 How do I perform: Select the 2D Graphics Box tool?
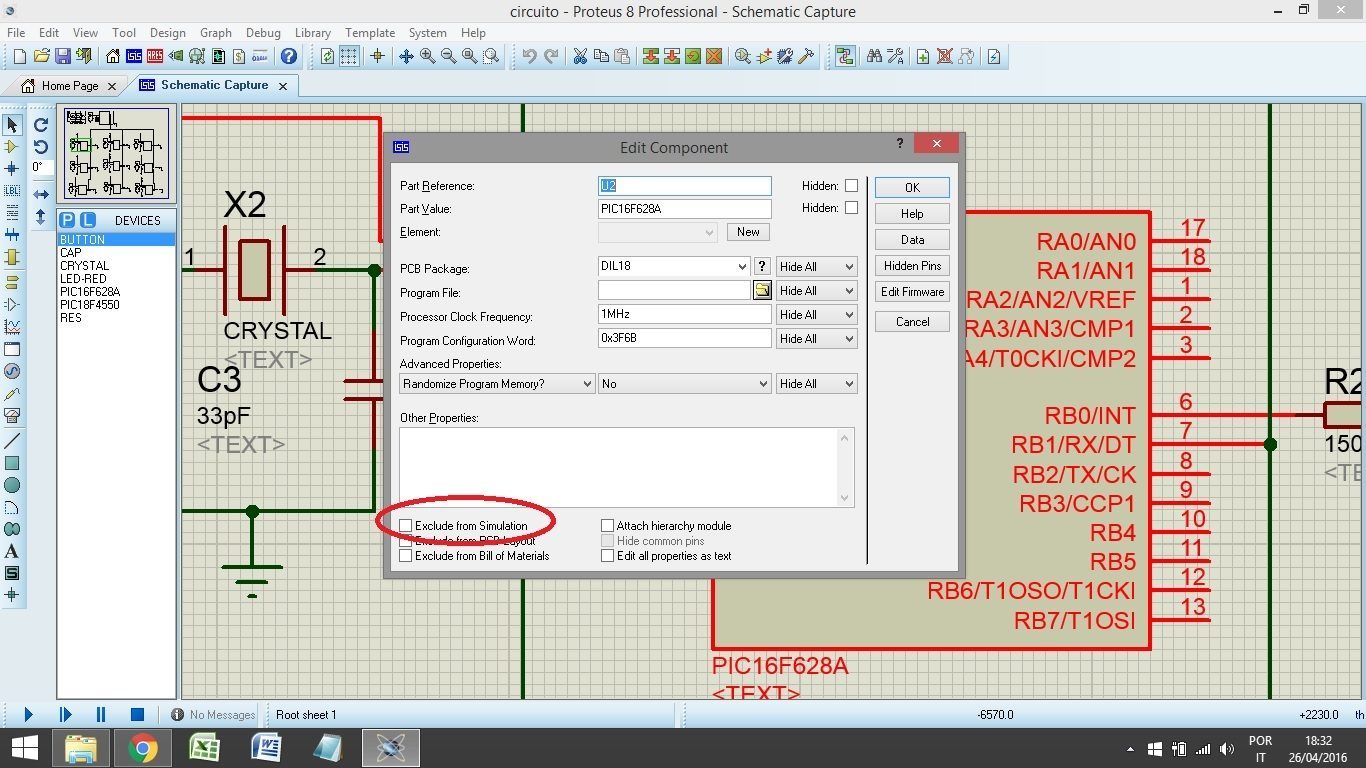point(12,463)
